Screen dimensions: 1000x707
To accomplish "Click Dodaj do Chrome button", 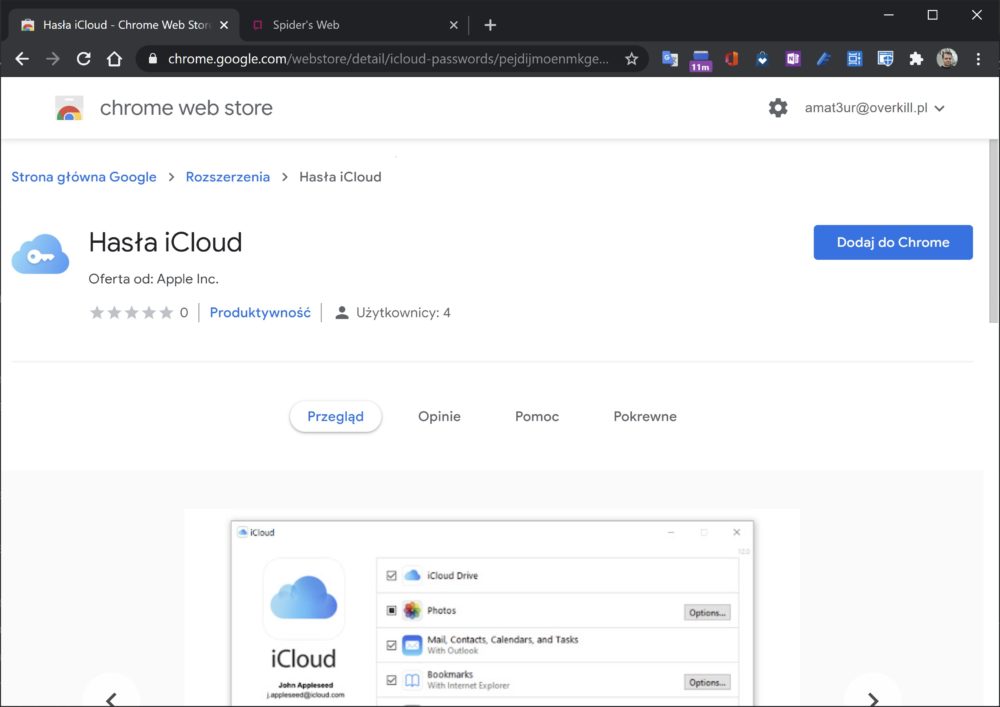I will pos(893,242).
